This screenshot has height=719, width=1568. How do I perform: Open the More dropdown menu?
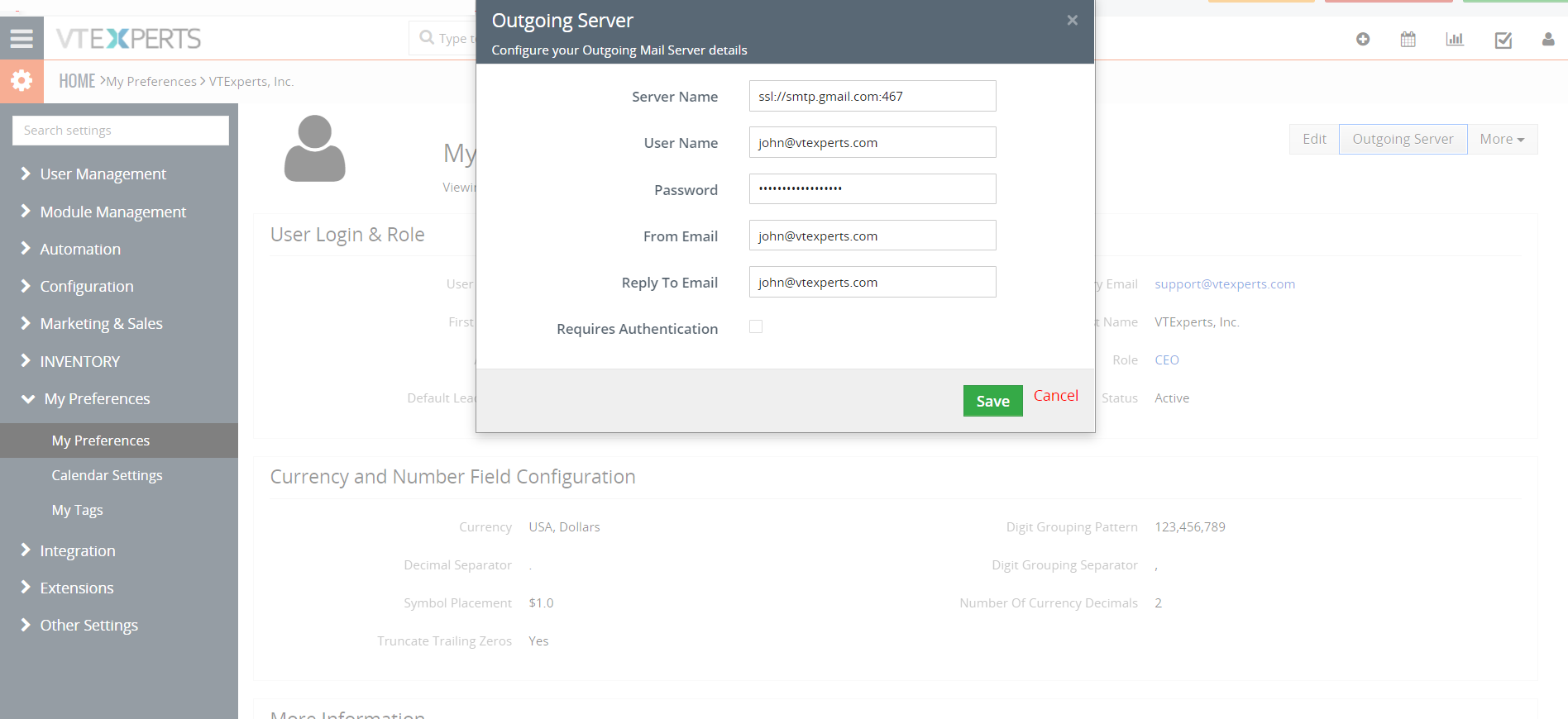pyautogui.click(x=1502, y=139)
